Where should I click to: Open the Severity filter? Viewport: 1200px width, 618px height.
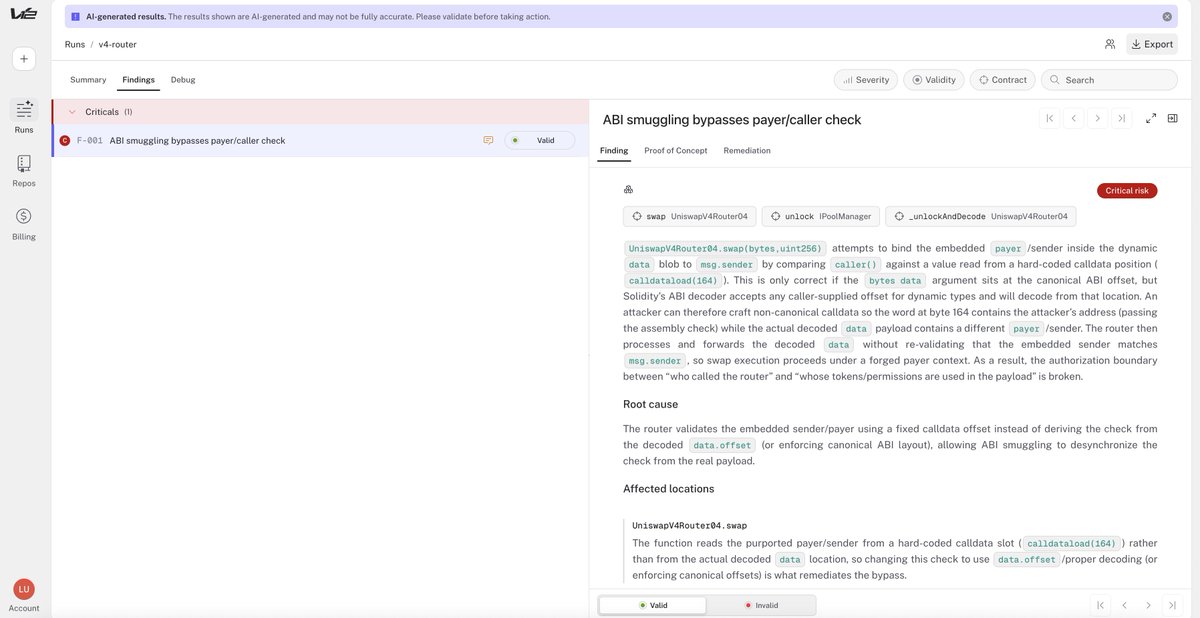tap(866, 80)
